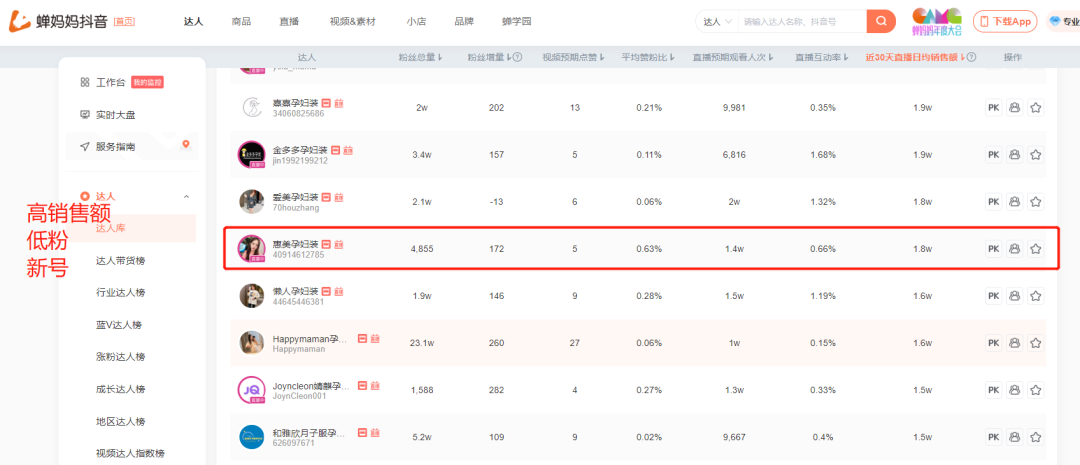Screen dimensions: 1080x465
Task: Click the orange search magnifier button
Action: click(880, 22)
